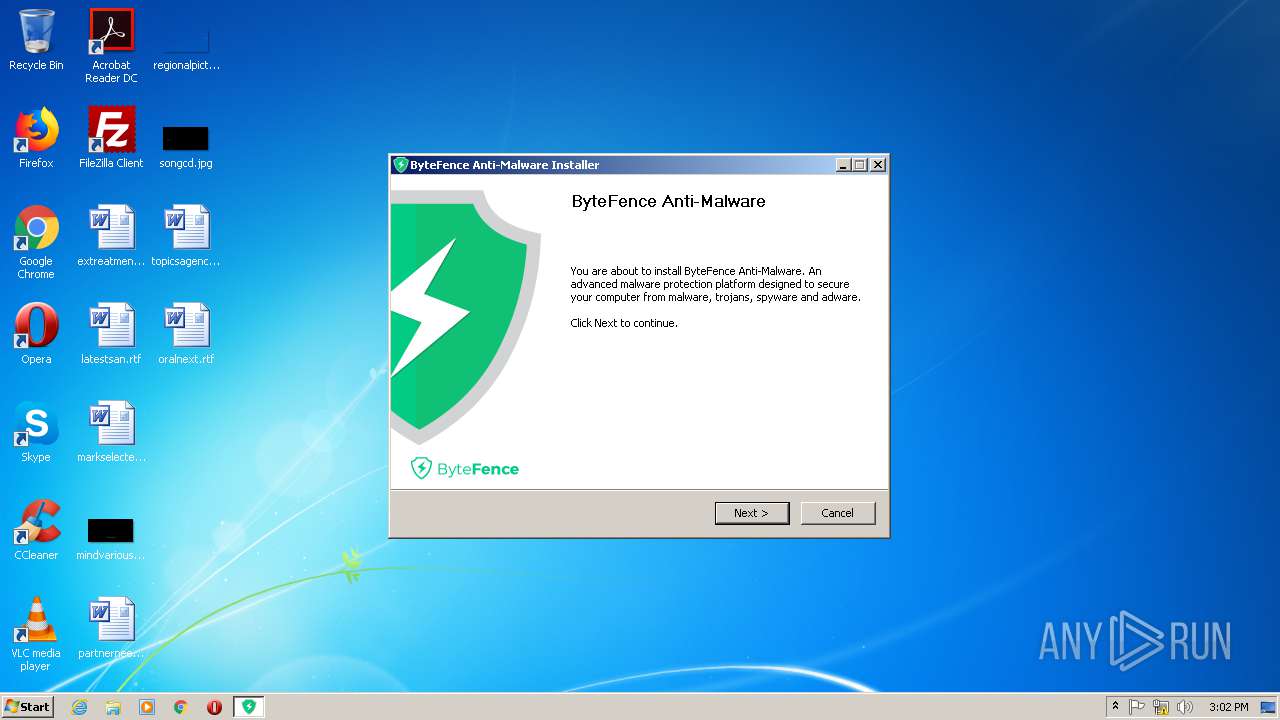Launch Opera desktop shortcut
Viewport: 1280px width, 720px height.
point(36,334)
